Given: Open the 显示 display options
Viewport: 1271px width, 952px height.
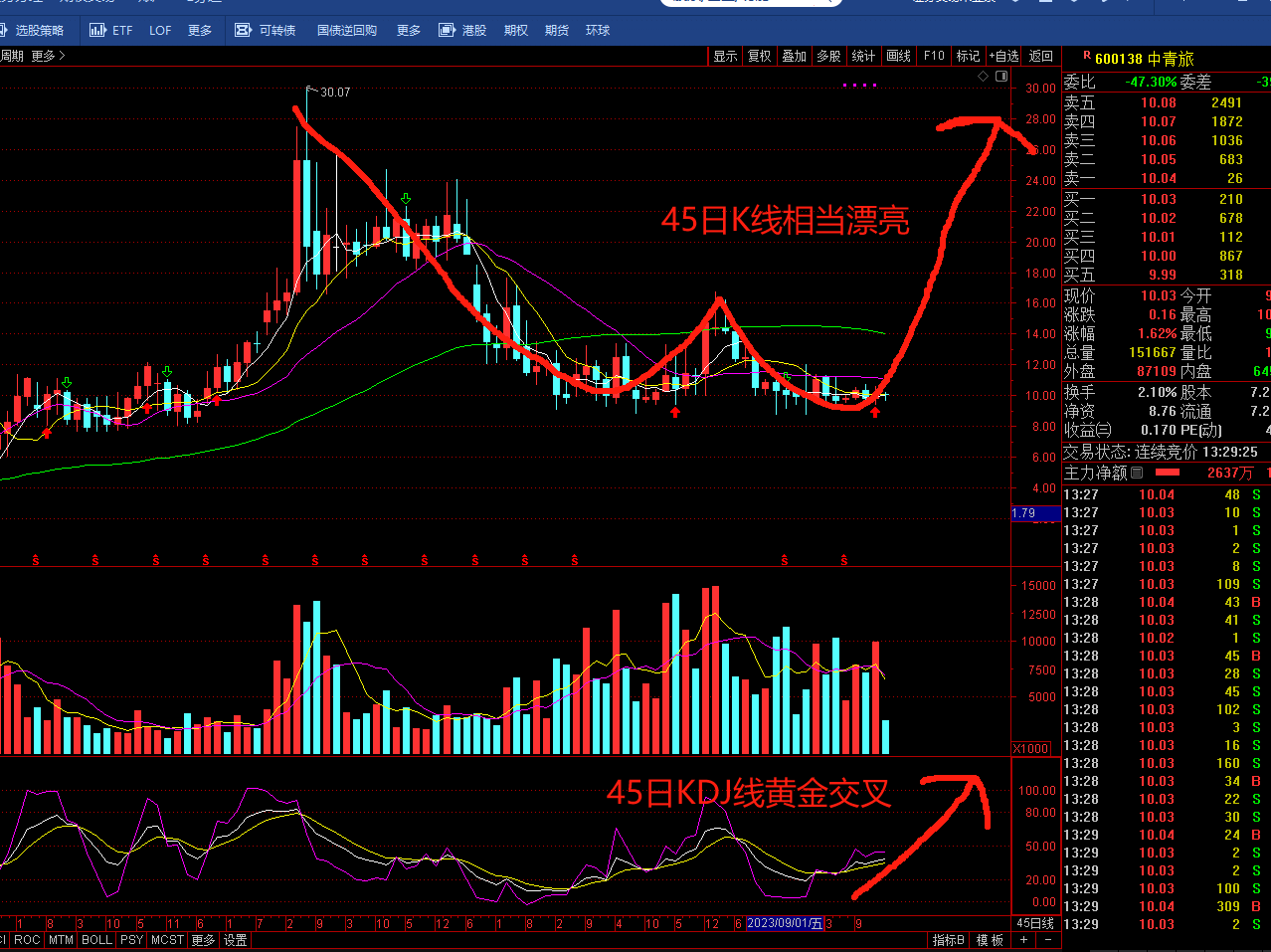Looking at the screenshot, I should pos(725,56).
